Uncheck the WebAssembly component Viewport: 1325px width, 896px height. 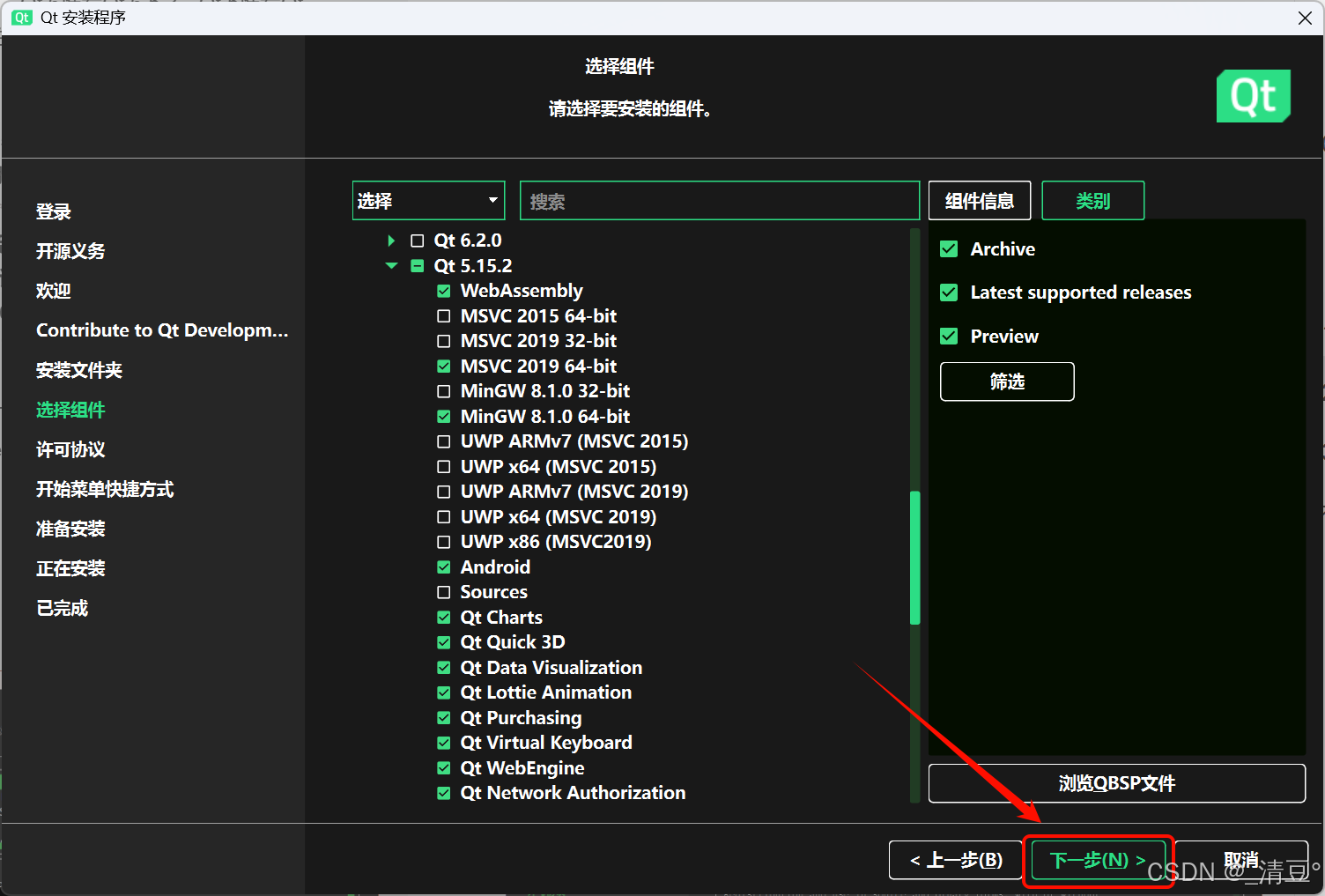[444, 291]
